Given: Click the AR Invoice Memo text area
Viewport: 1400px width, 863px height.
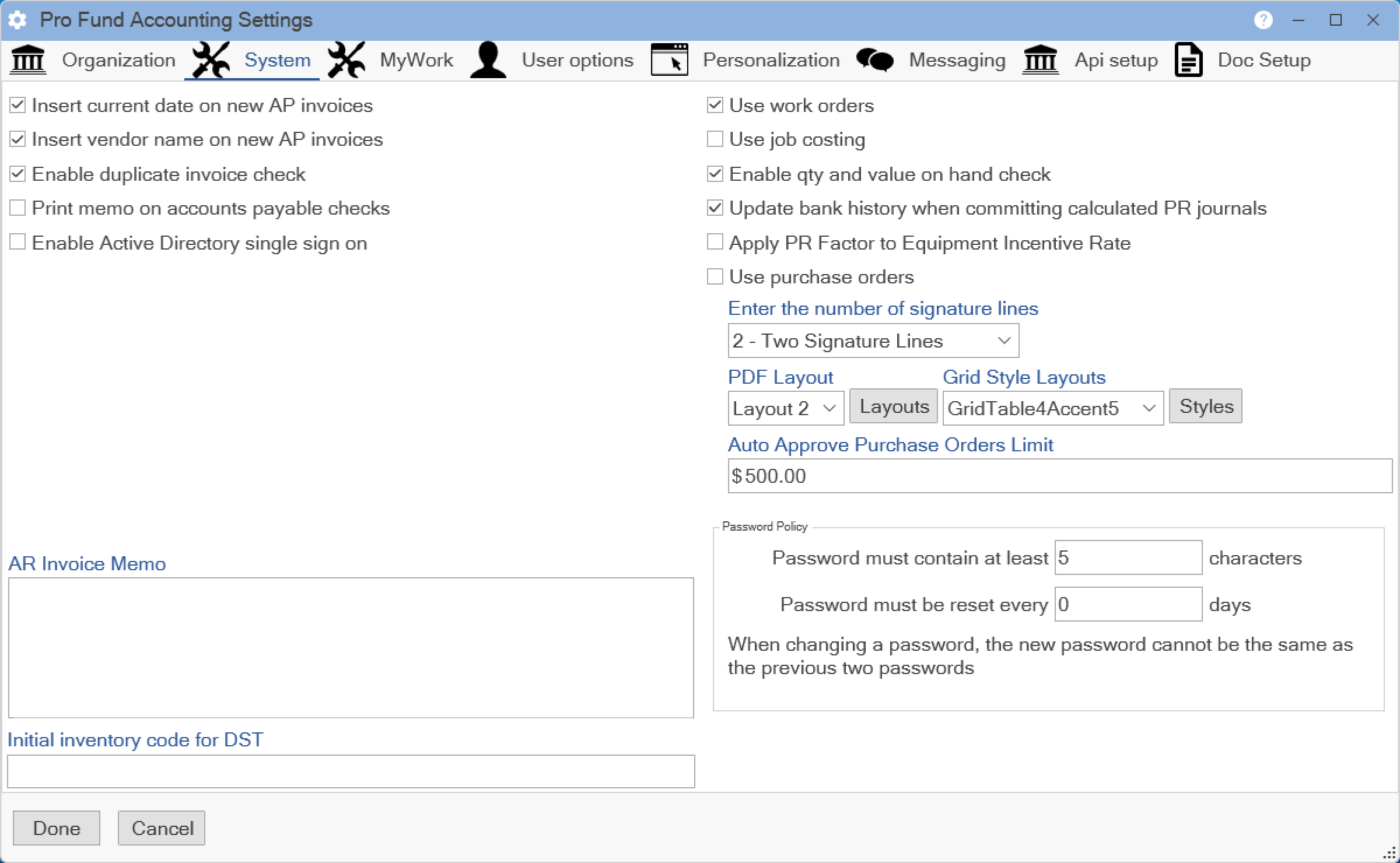Looking at the screenshot, I should pos(351,647).
